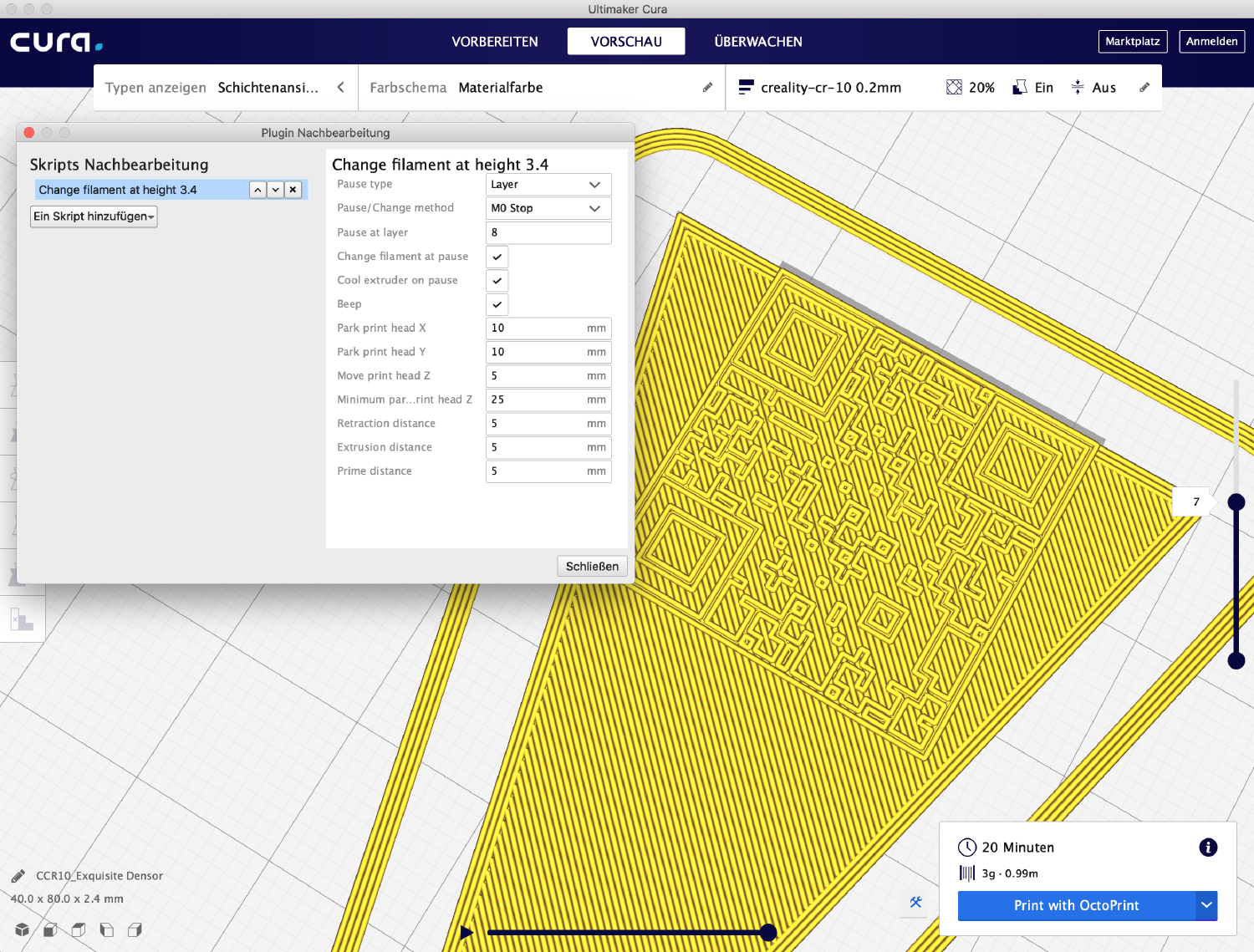The width and height of the screenshot is (1254, 952).
Task: Open the Ein Skript hinzufügen dropdown
Action: click(x=94, y=216)
